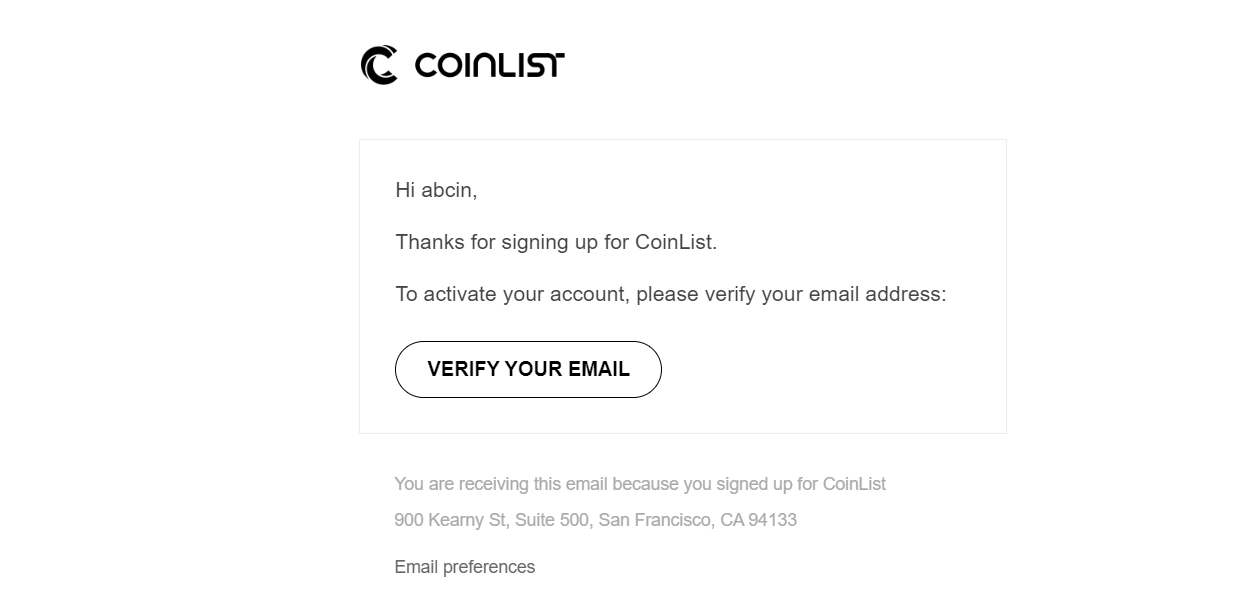This screenshot has width=1253, height=601.
Task: Click the "900 Kearny St" street address
Action: pos(450,520)
